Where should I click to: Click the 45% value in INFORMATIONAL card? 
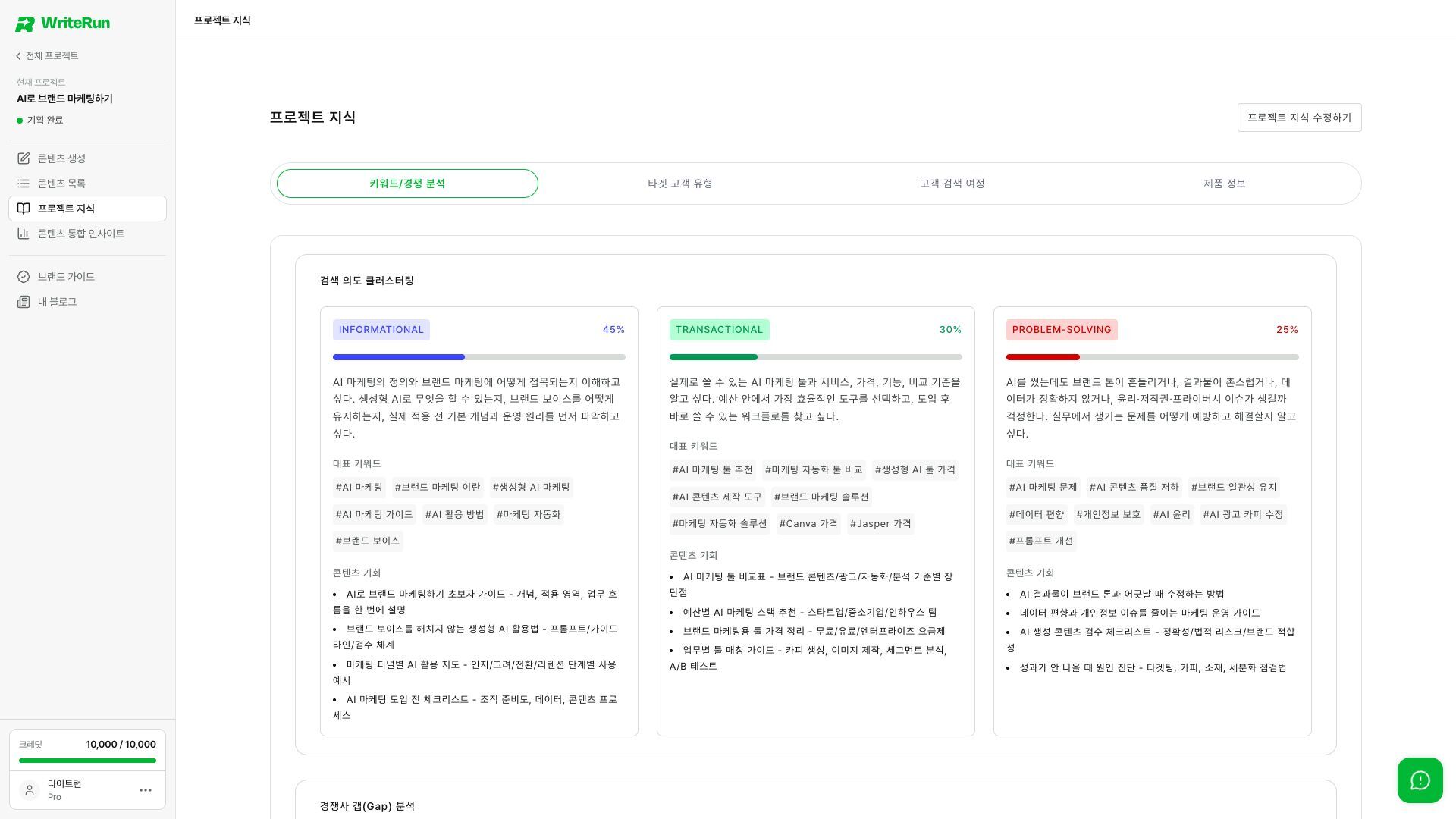613,330
